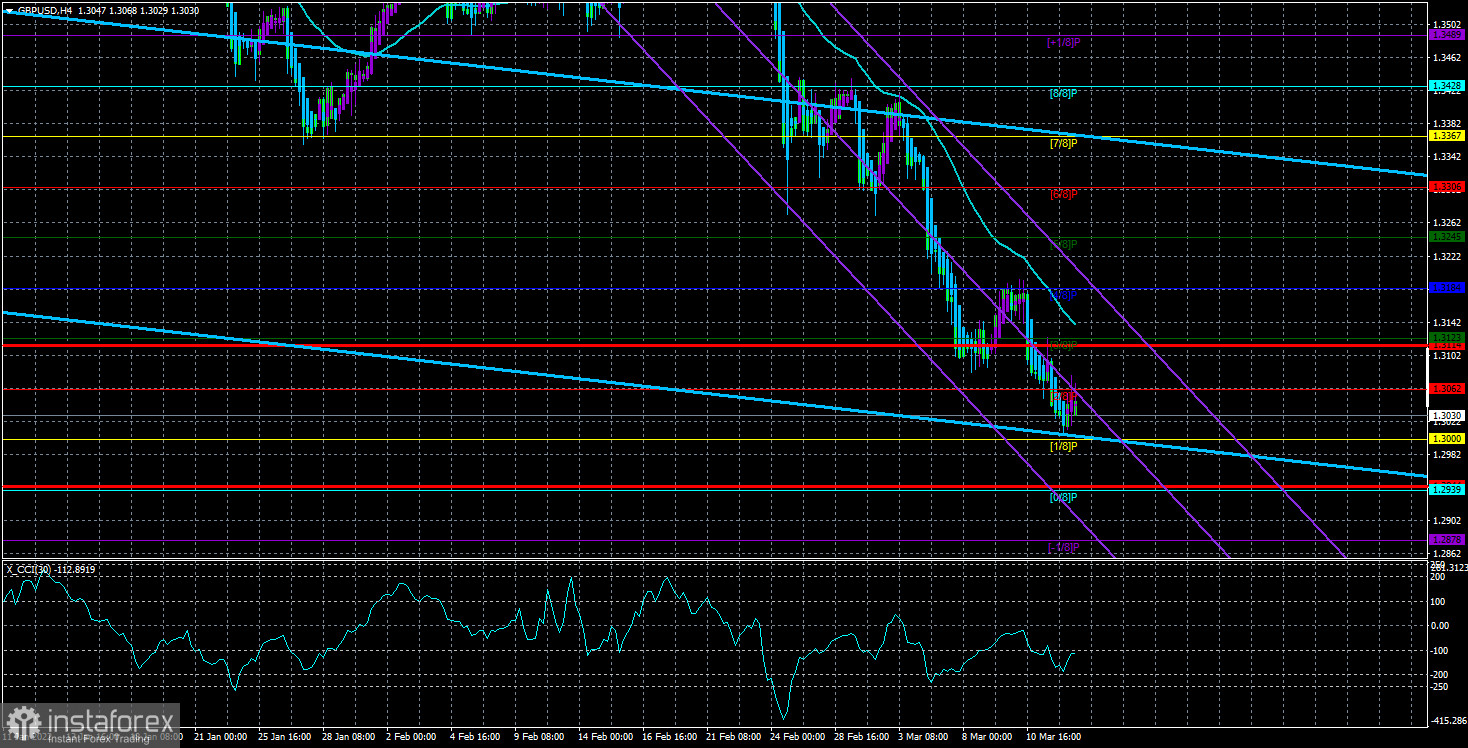This screenshot has width=1468, height=748.
Task: Click the 28 Jan 08:00 time label
Action: coord(350,736)
